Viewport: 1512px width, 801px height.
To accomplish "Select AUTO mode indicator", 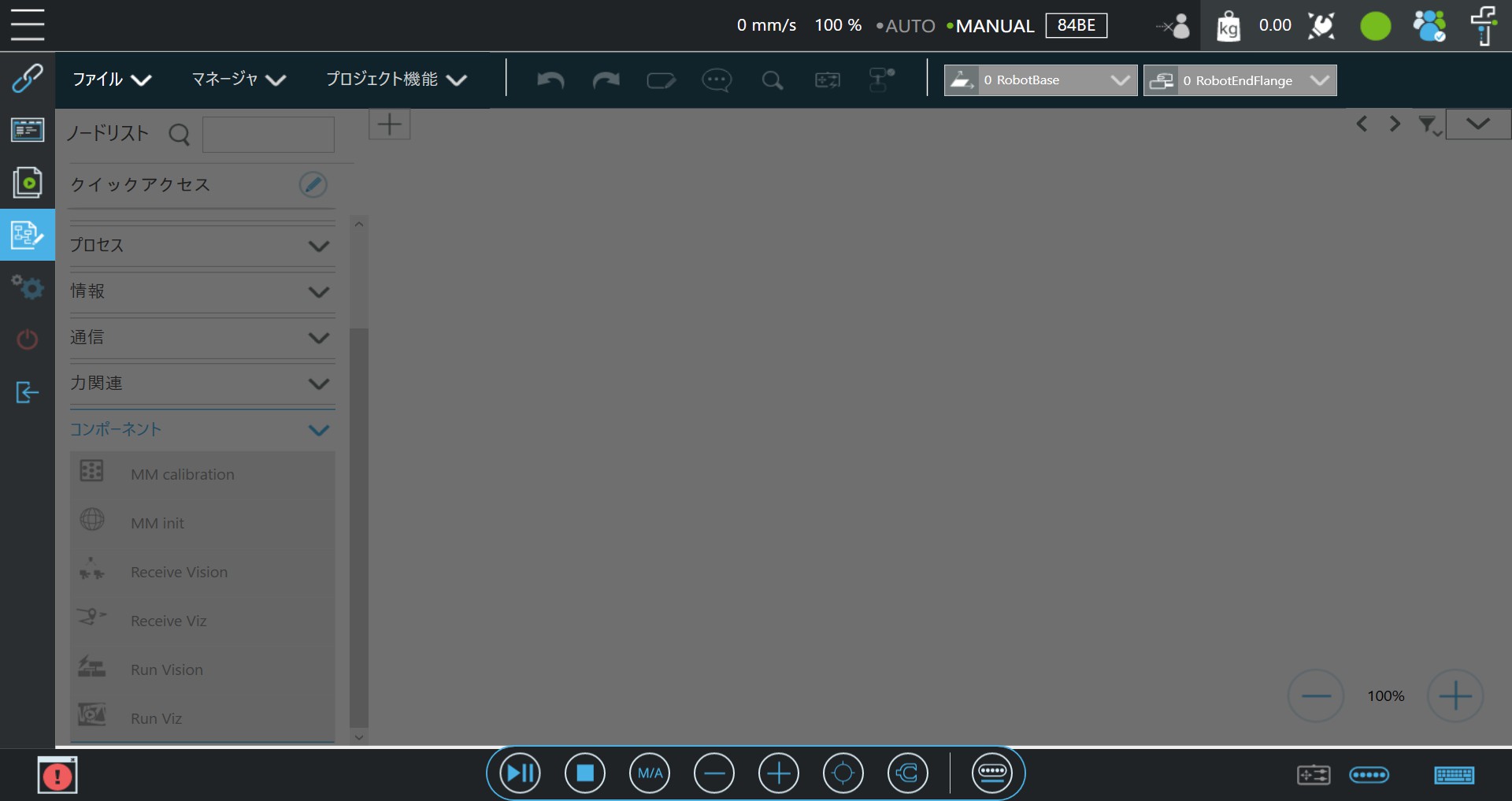I will click(906, 26).
